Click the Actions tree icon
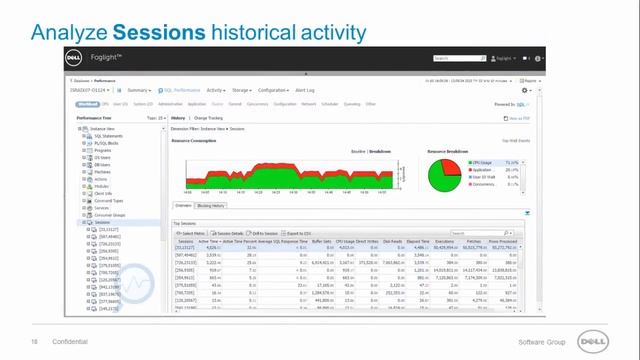The width and height of the screenshot is (640, 360). pyautogui.click(x=89, y=179)
